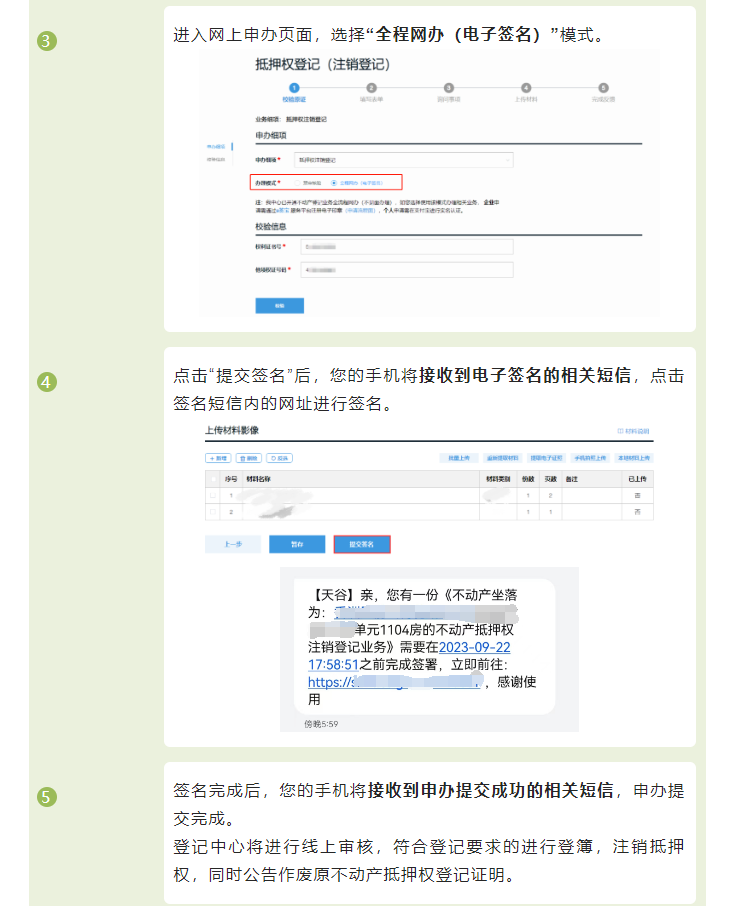
Task: Click the green step 4 number badge
Action: [47, 382]
